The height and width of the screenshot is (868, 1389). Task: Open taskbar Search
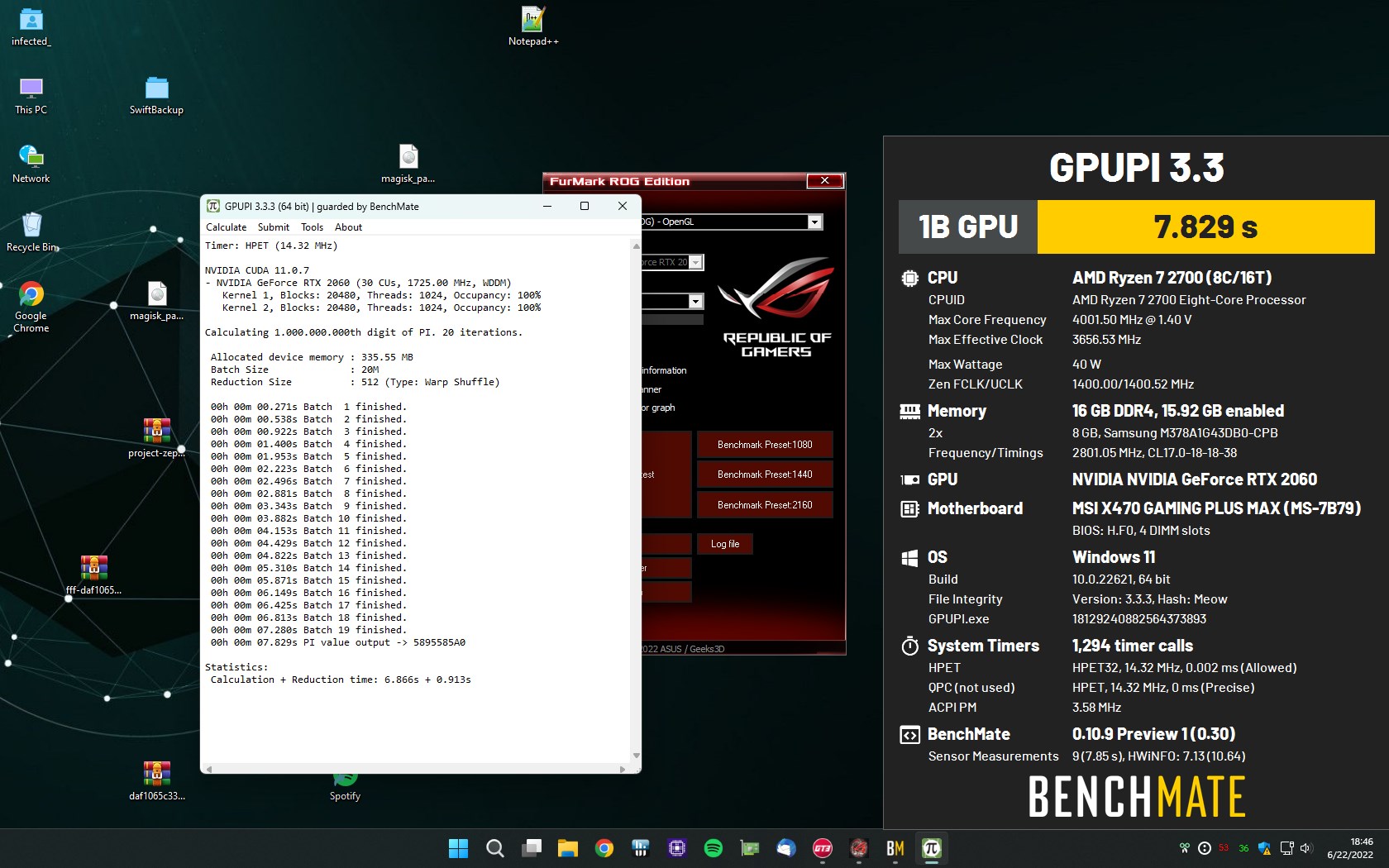[494, 848]
